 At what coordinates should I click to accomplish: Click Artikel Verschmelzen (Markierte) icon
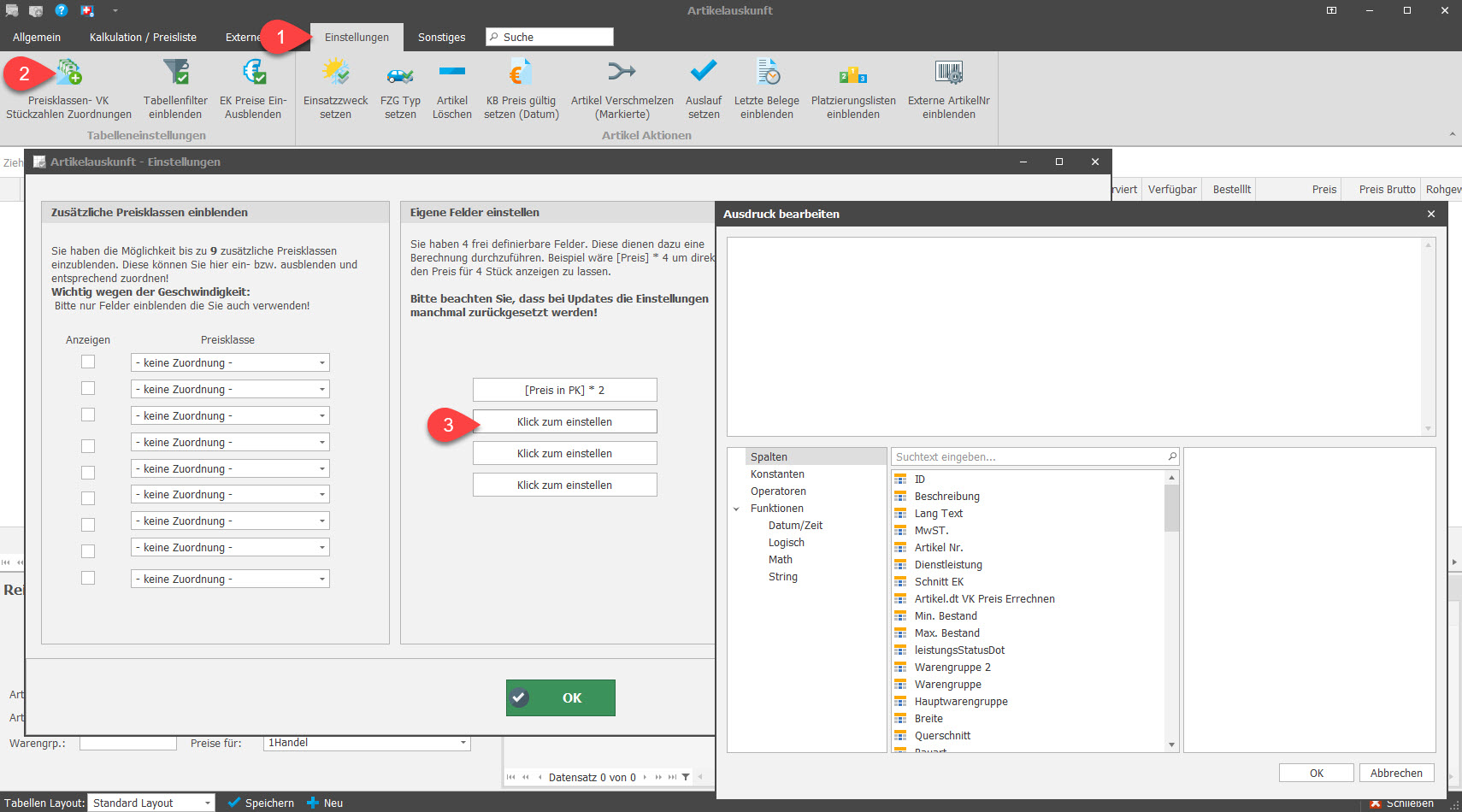tap(622, 71)
